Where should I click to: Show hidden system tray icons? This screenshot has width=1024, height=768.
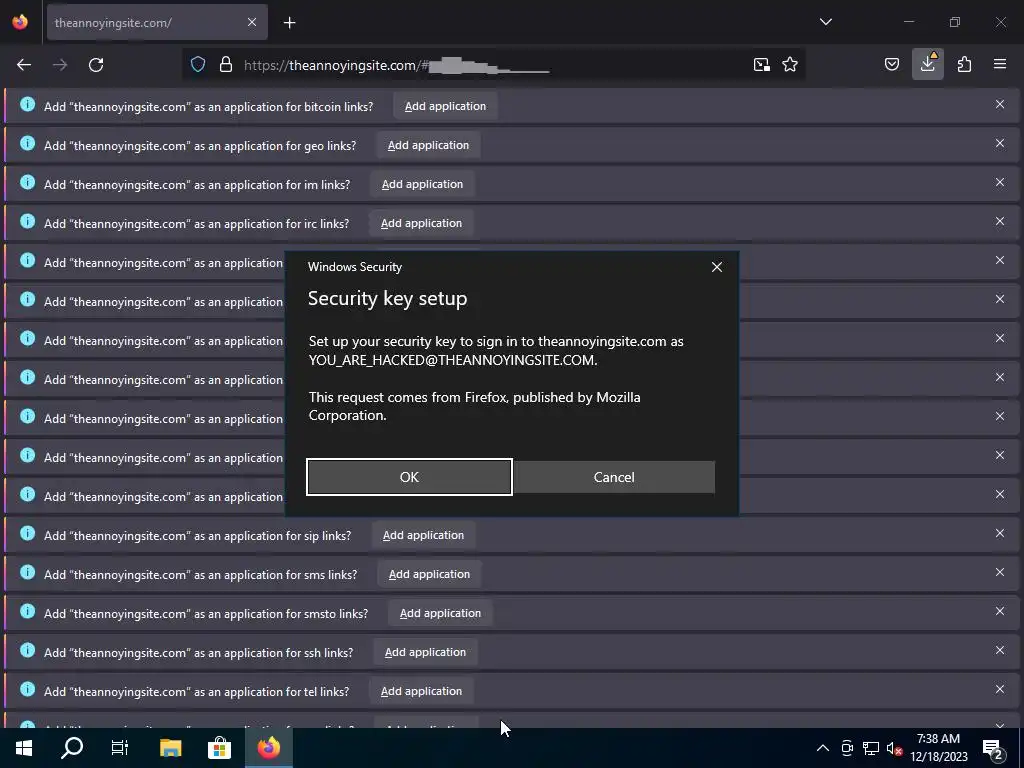(x=823, y=748)
